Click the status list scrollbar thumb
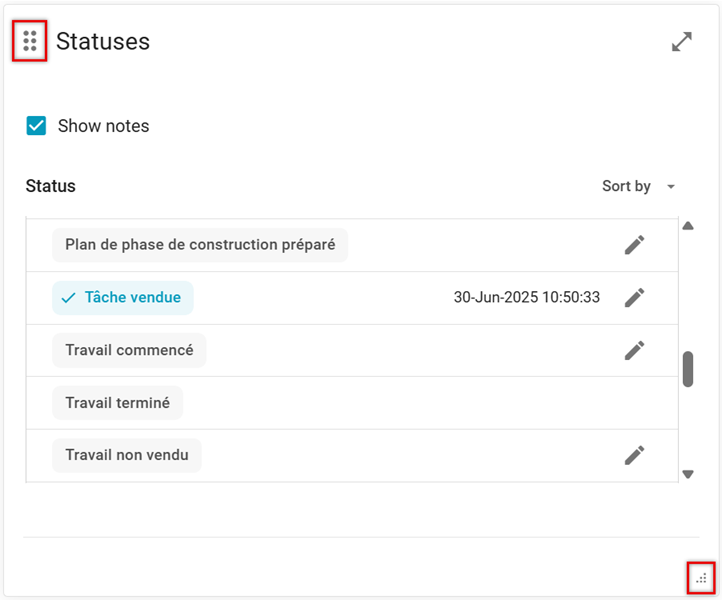The width and height of the screenshot is (722, 600). (688, 369)
